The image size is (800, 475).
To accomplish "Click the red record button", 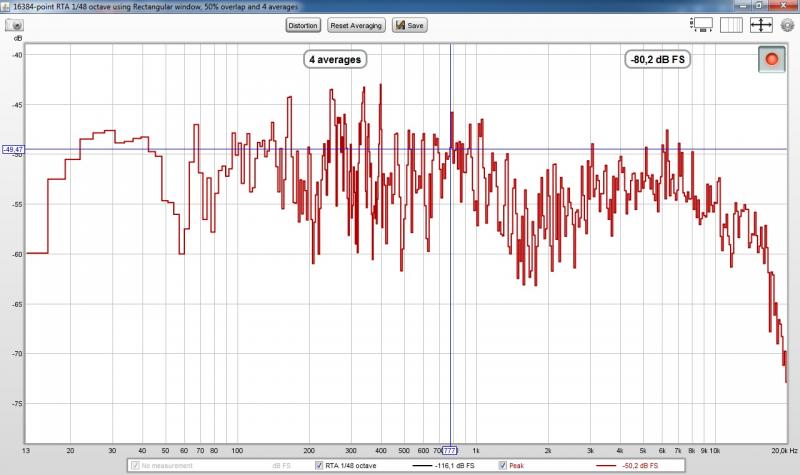I will tap(770, 60).
